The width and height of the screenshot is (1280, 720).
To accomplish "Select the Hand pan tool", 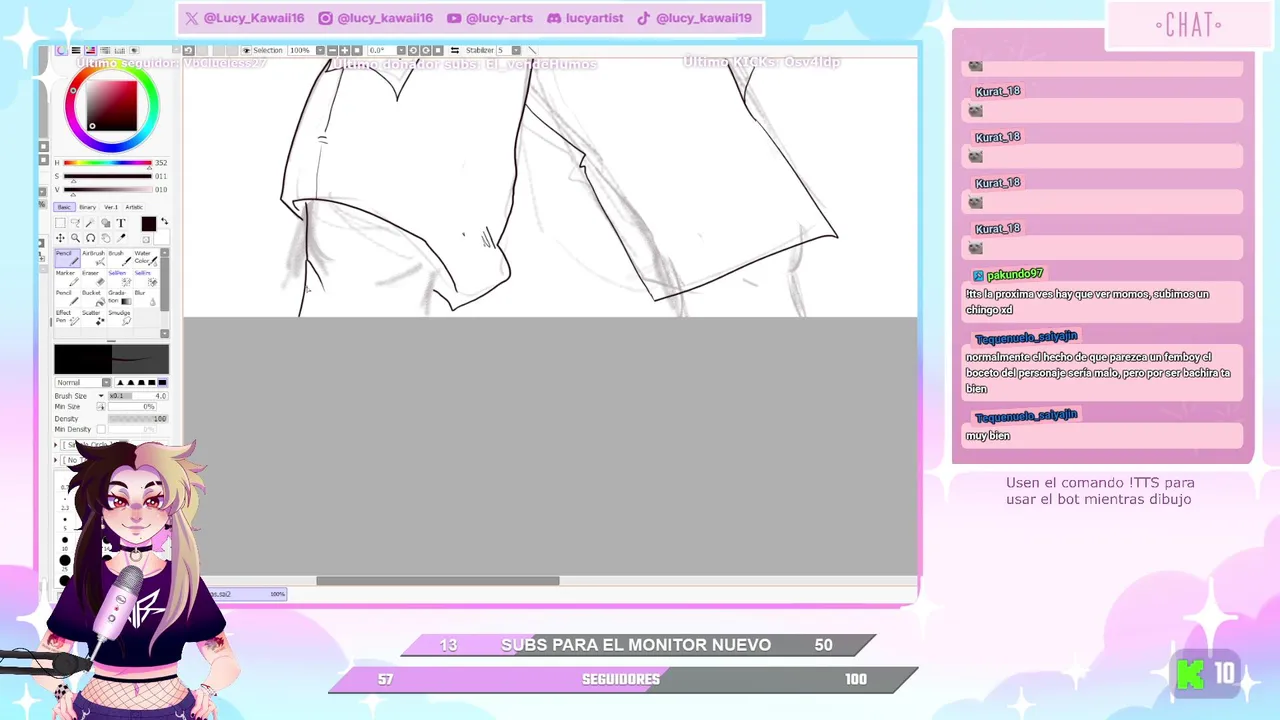I will click(105, 238).
